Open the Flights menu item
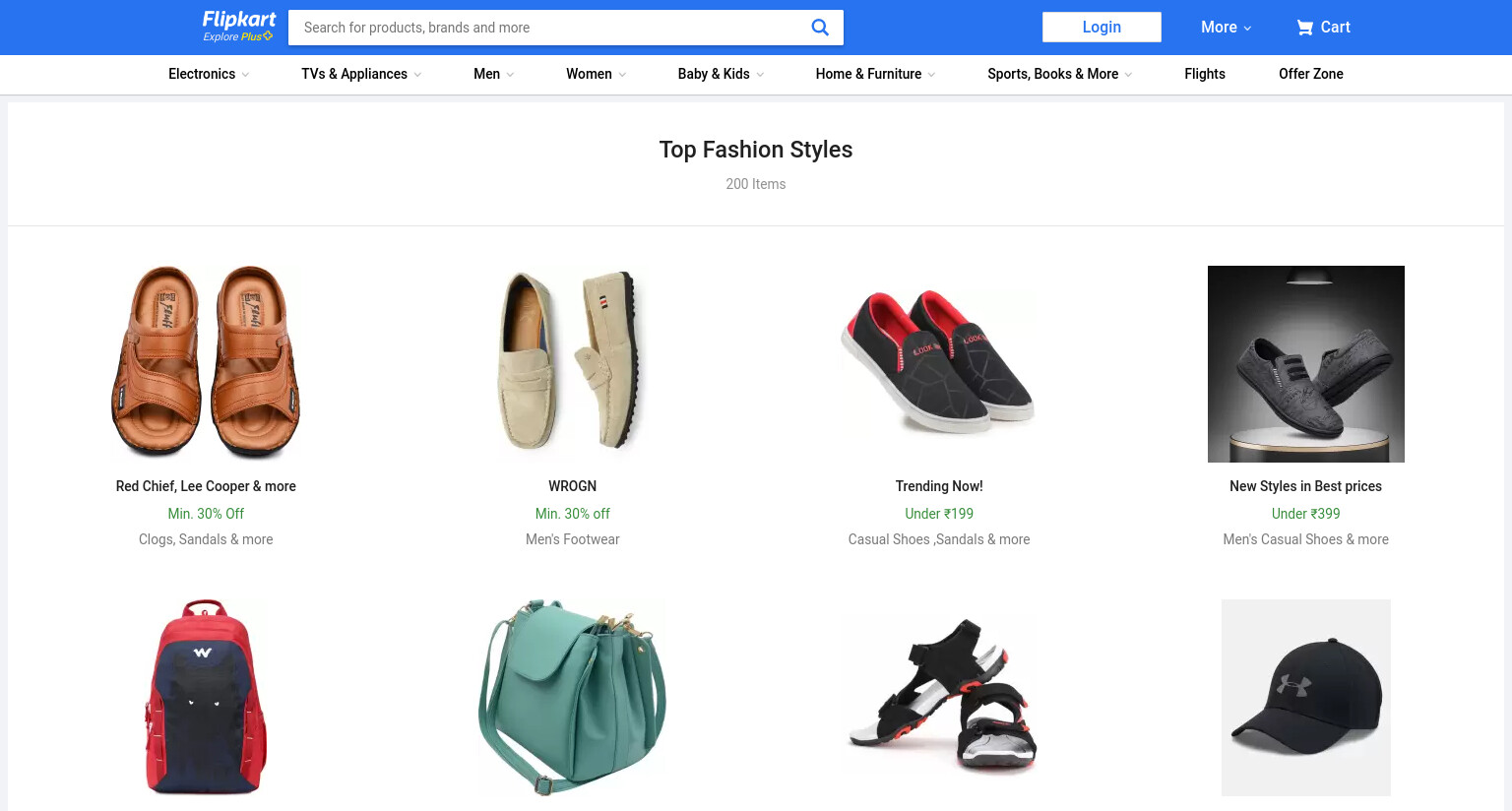Screen dimensions: 1512x811 1205,74
